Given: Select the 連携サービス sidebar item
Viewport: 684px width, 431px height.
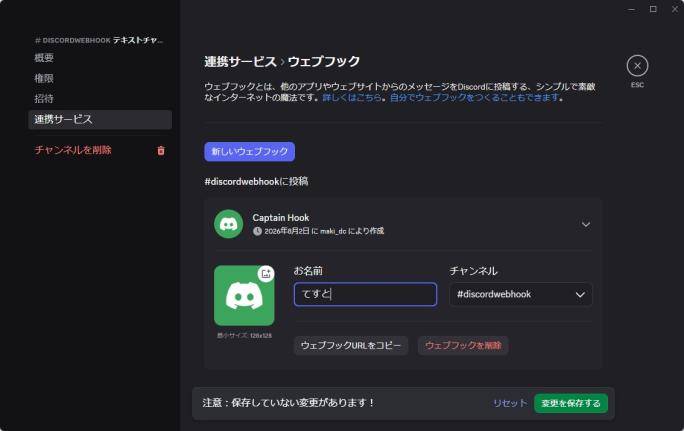Looking at the screenshot, I should (x=100, y=120).
